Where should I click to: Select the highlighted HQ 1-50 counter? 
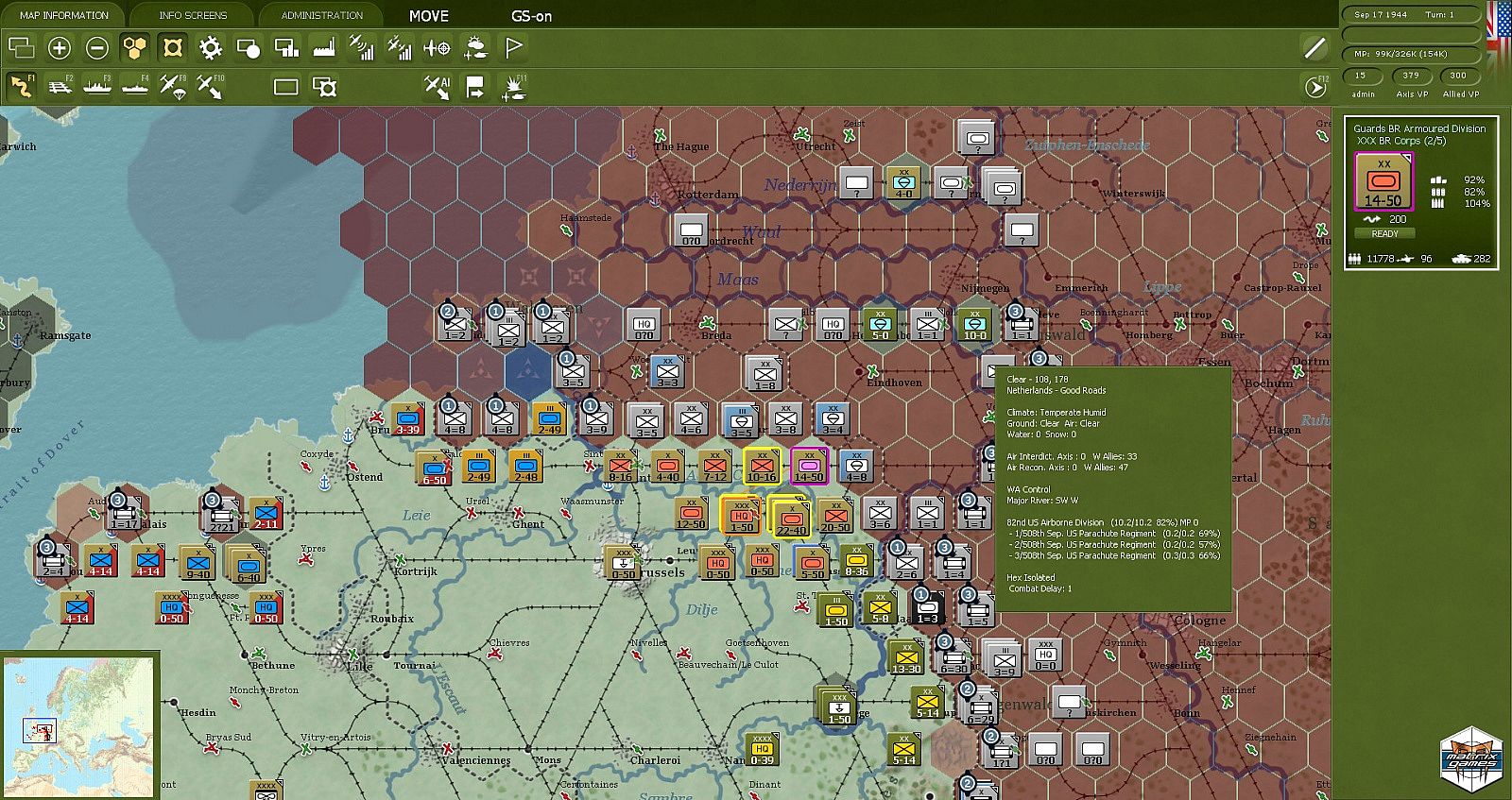click(x=742, y=515)
